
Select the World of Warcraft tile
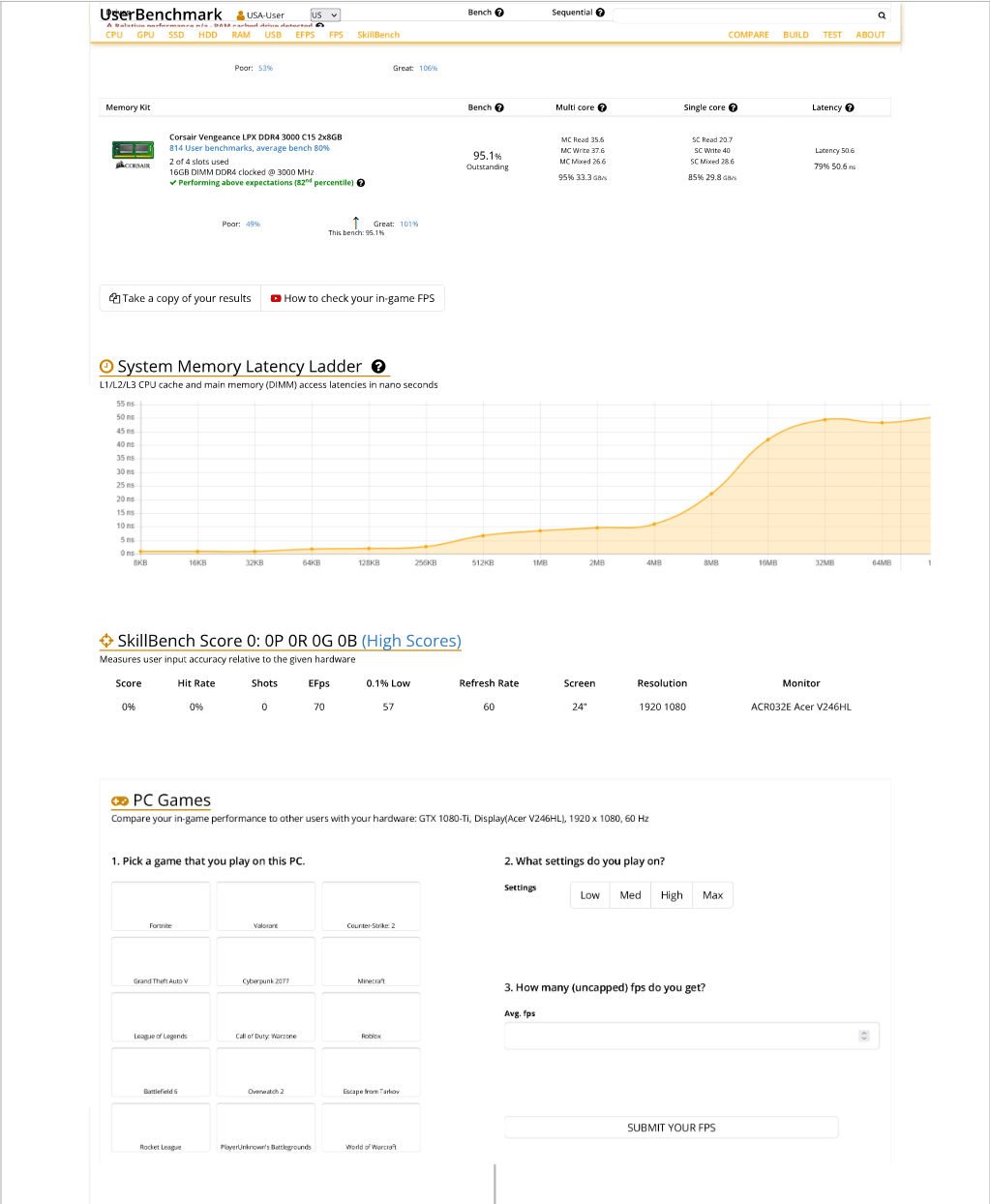click(372, 1128)
